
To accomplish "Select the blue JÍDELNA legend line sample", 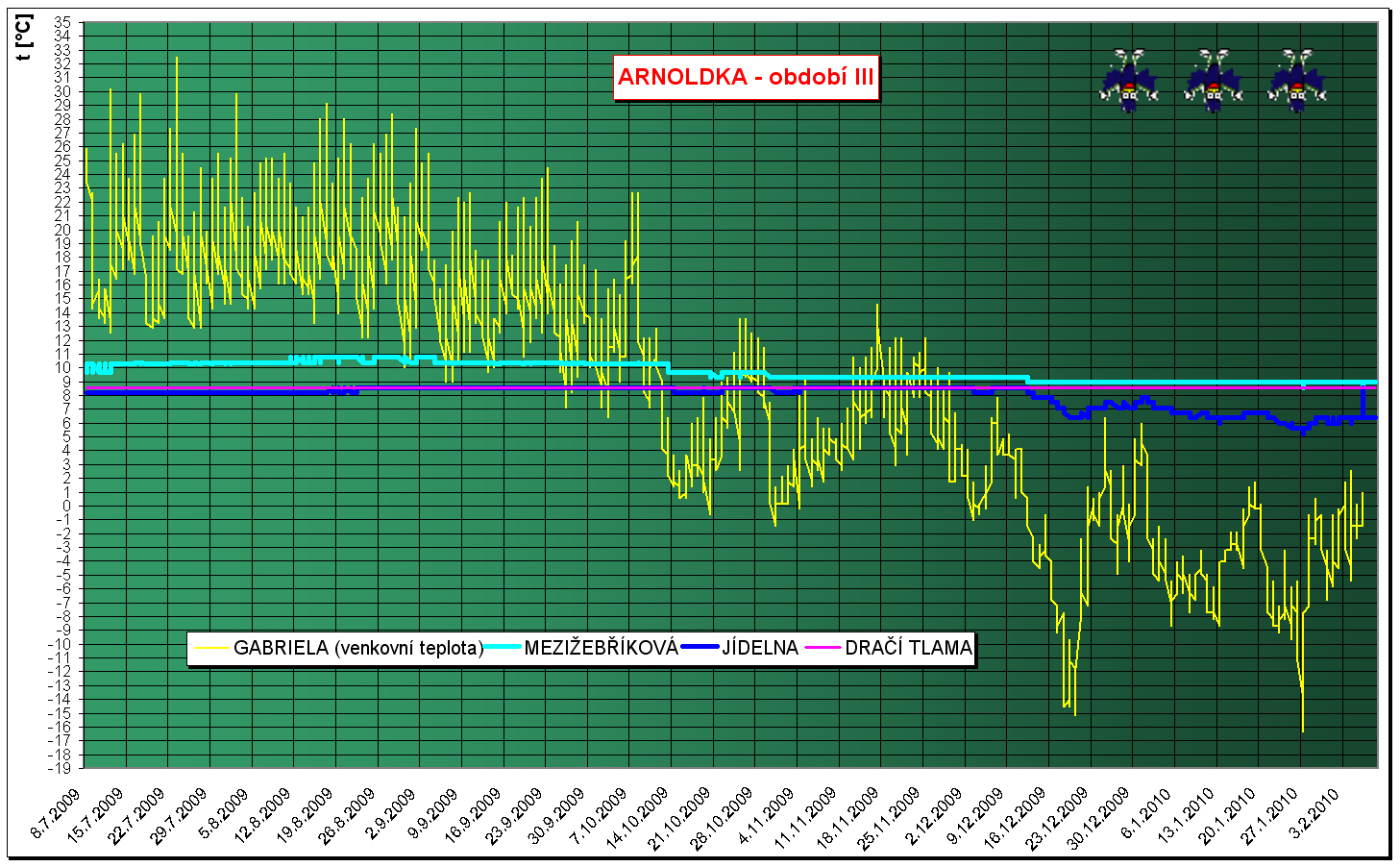I will (700, 648).
